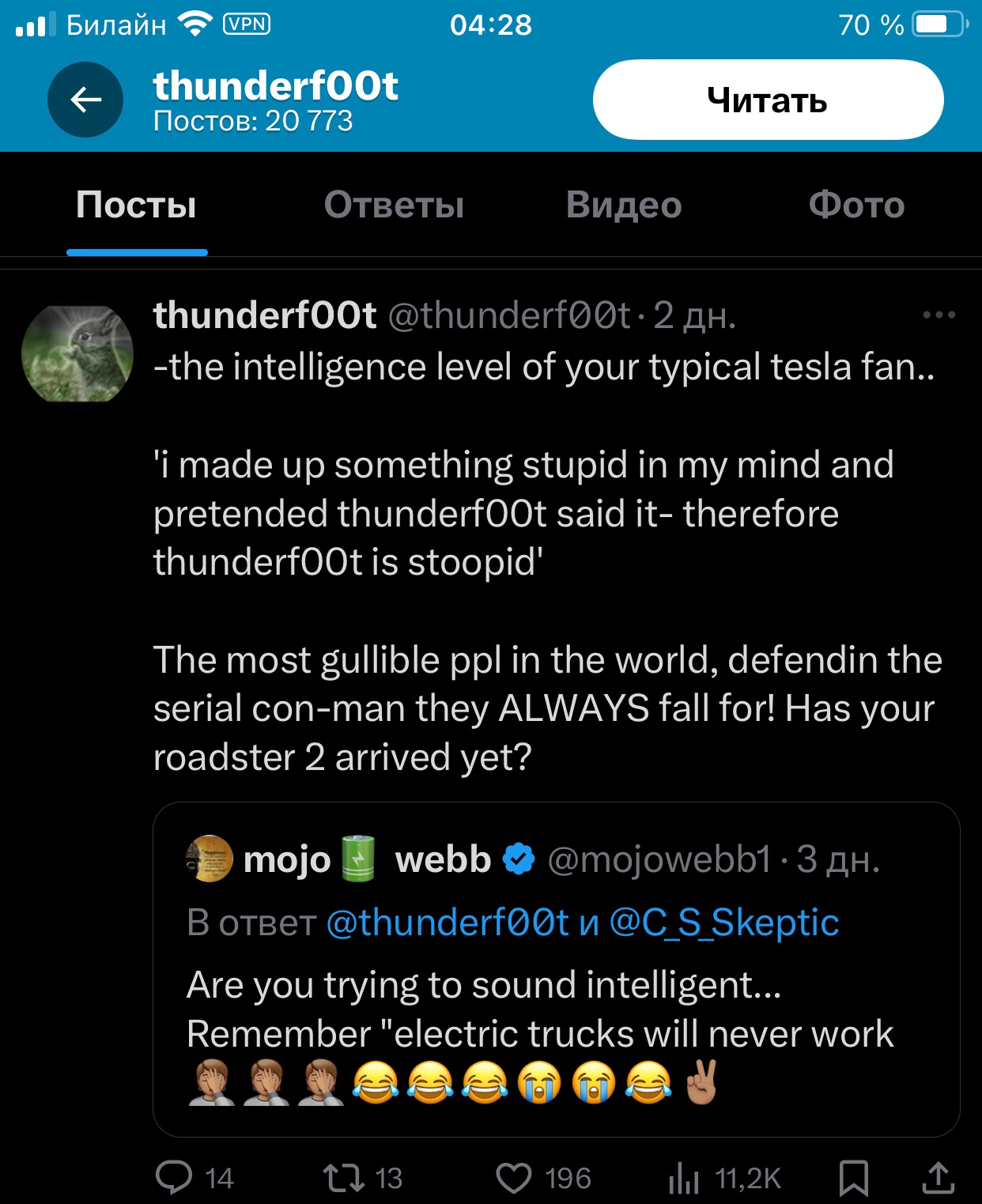
Task: Open the three-dot post options menu
Action: (939, 315)
